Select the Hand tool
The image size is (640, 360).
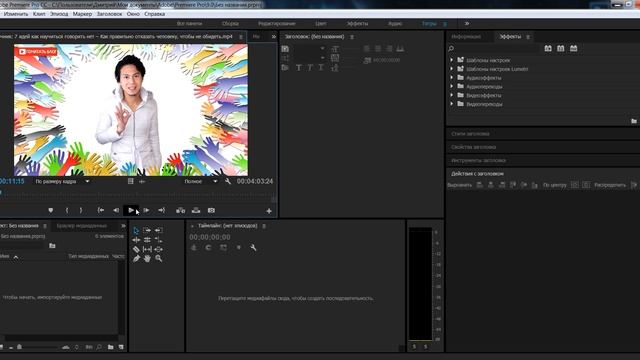tap(147, 258)
